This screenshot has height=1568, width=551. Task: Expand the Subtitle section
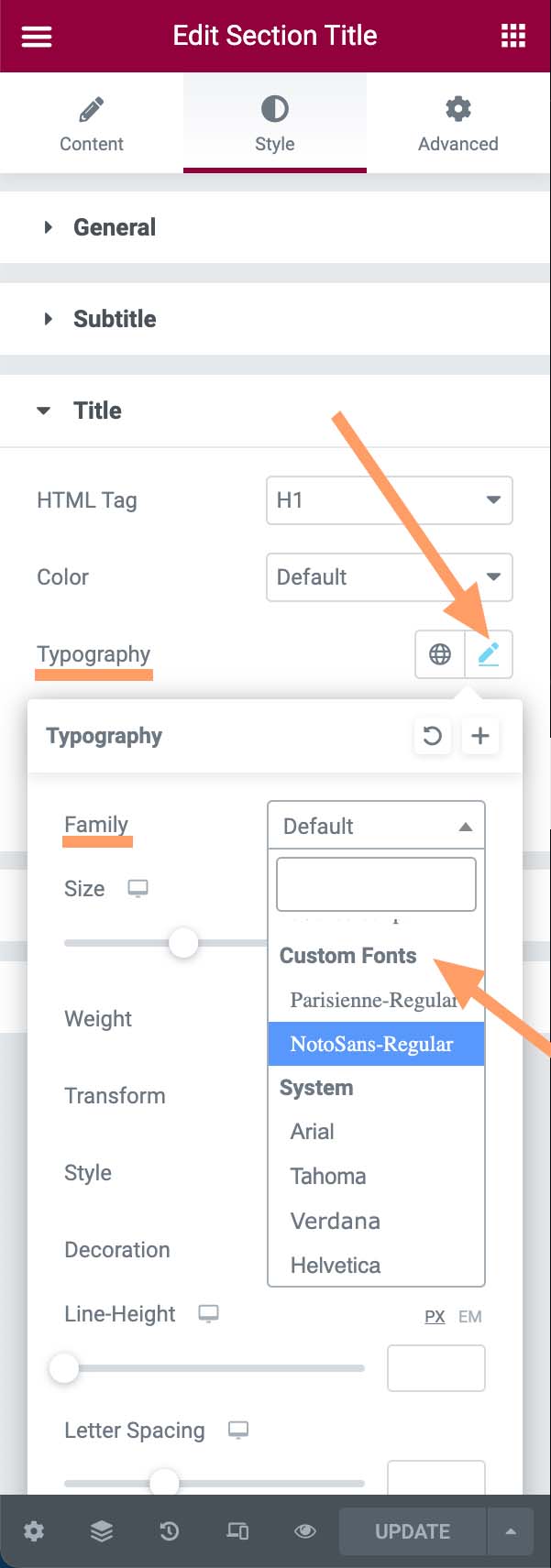coord(115,319)
